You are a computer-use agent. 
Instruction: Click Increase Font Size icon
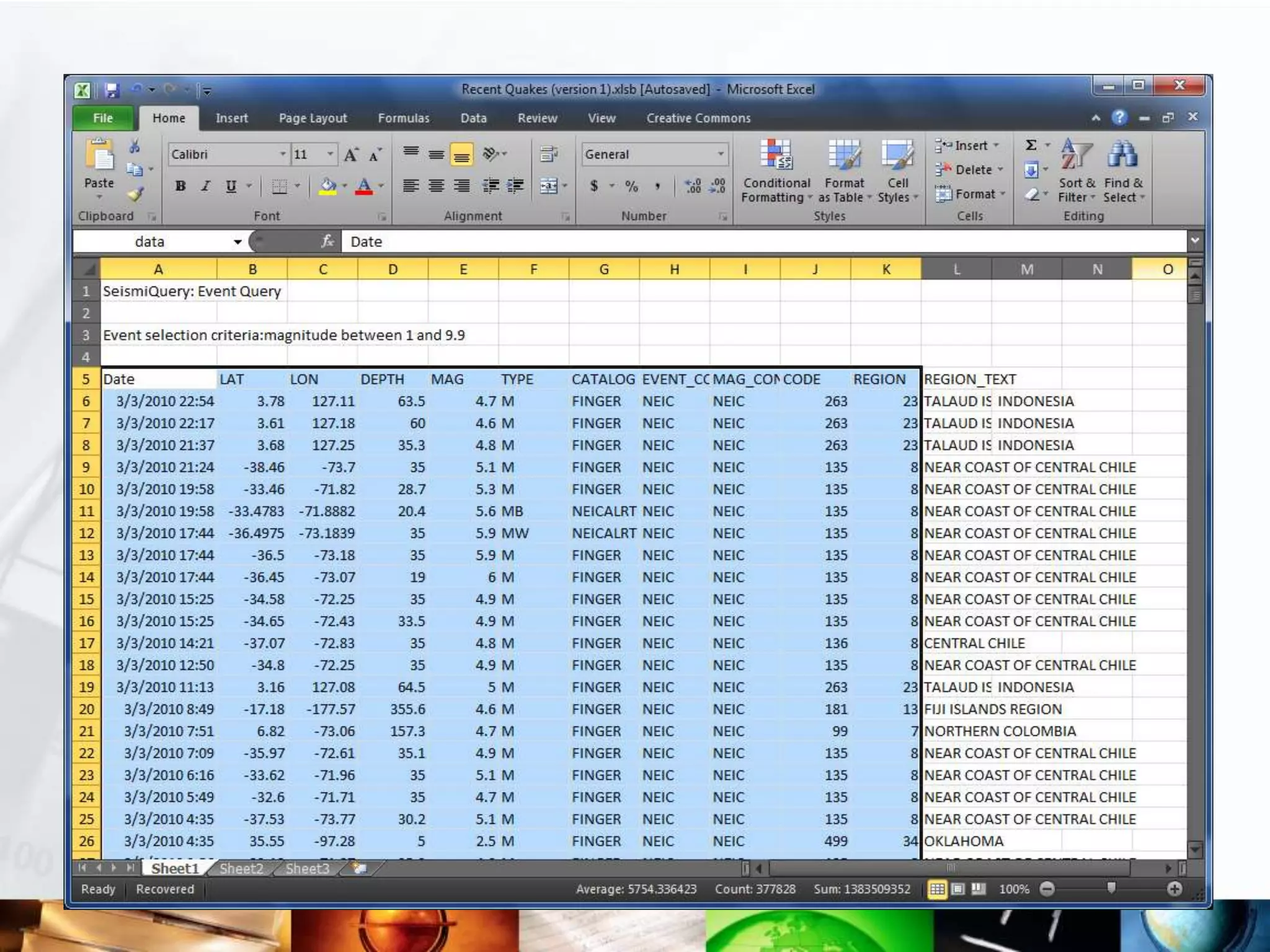point(351,155)
